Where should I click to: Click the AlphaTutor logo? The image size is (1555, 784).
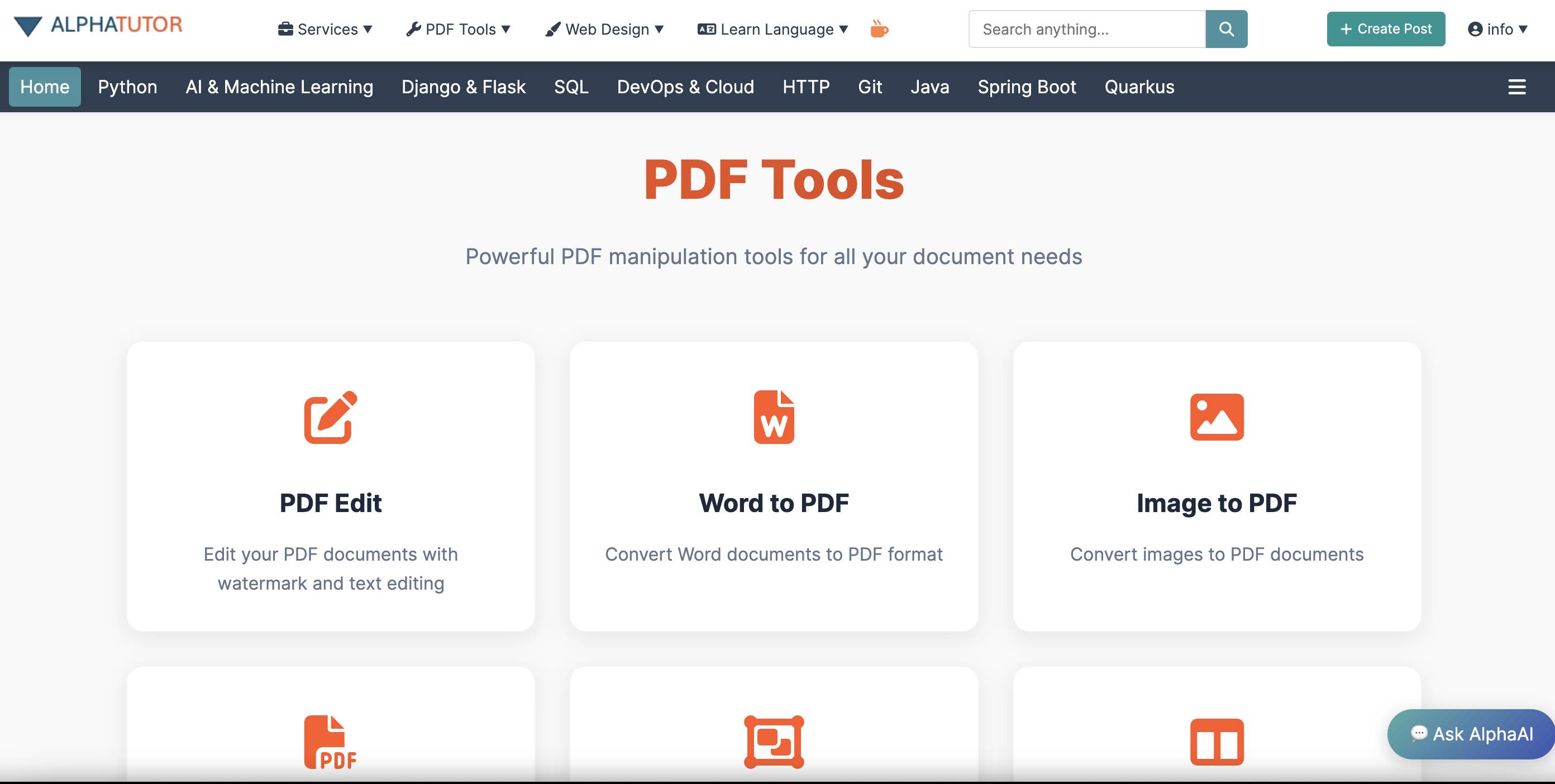point(98,25)
